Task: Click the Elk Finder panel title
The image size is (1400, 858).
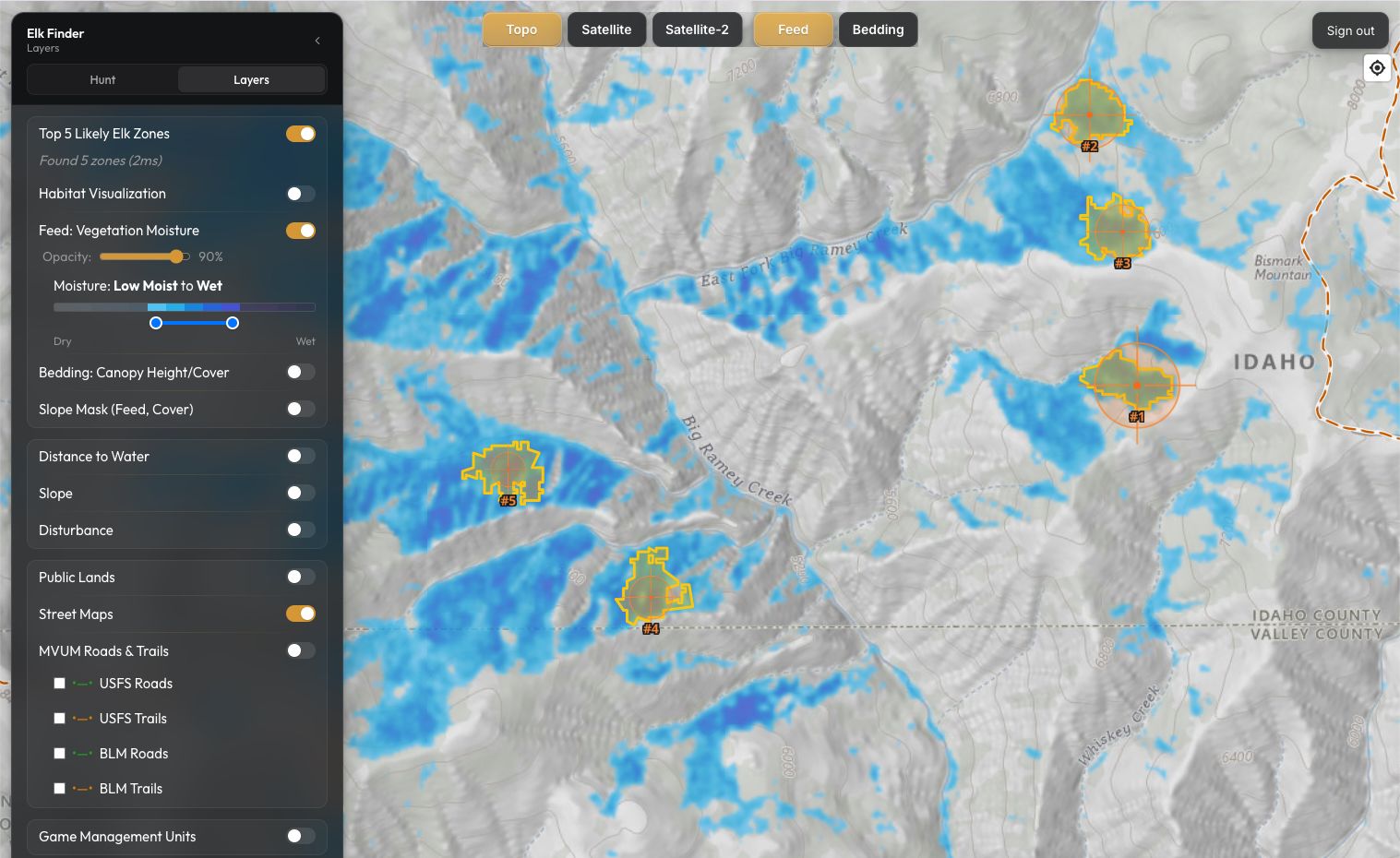Action: click(55, 33)
